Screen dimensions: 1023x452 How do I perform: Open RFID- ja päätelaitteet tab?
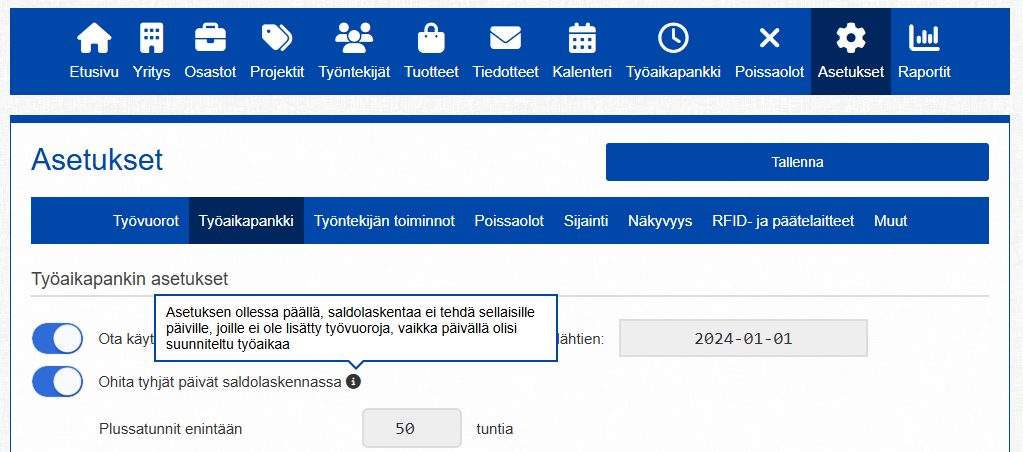coord(783,220)
